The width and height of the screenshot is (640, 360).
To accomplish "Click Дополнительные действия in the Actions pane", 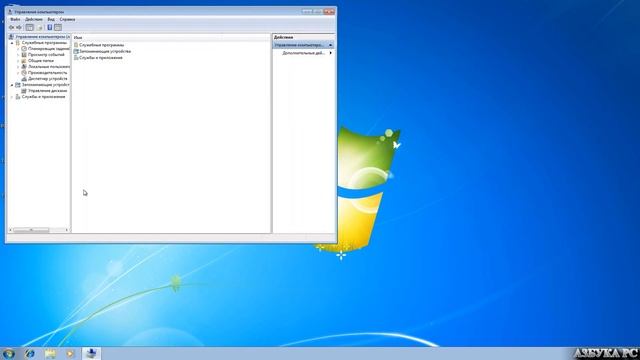I will click(303, 53).
